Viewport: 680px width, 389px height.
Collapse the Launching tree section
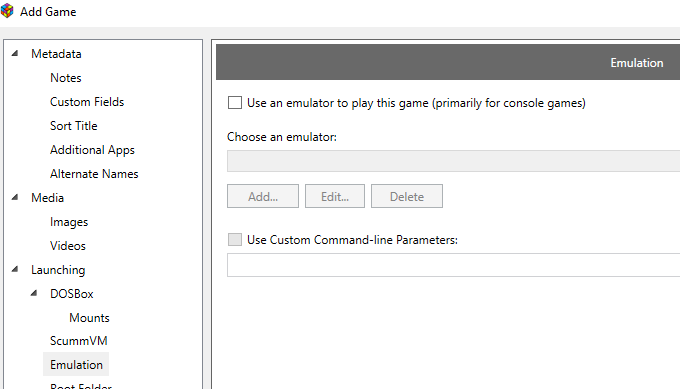coord(15,269)
